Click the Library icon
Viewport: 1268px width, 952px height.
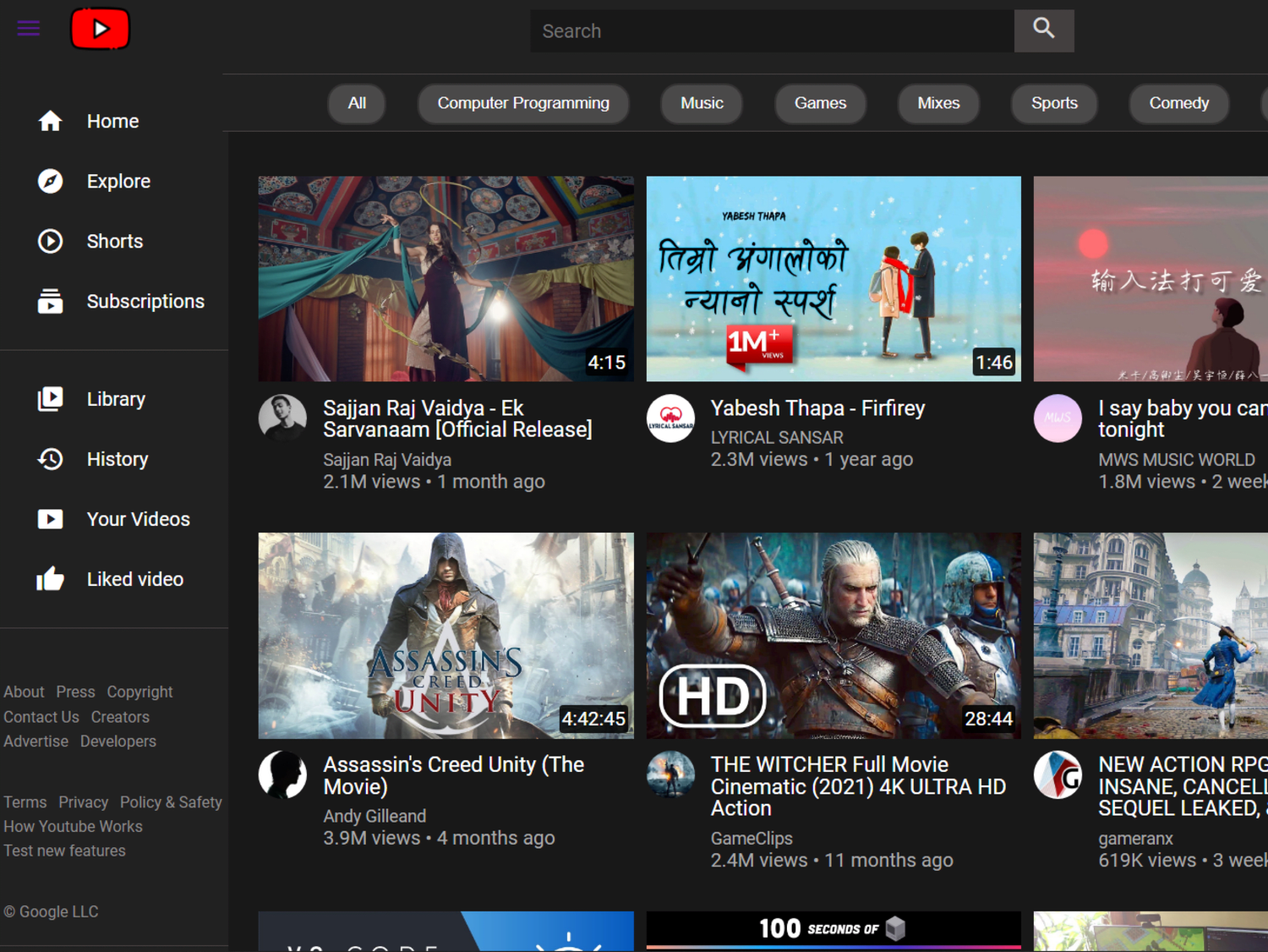(x=50, y=399)
